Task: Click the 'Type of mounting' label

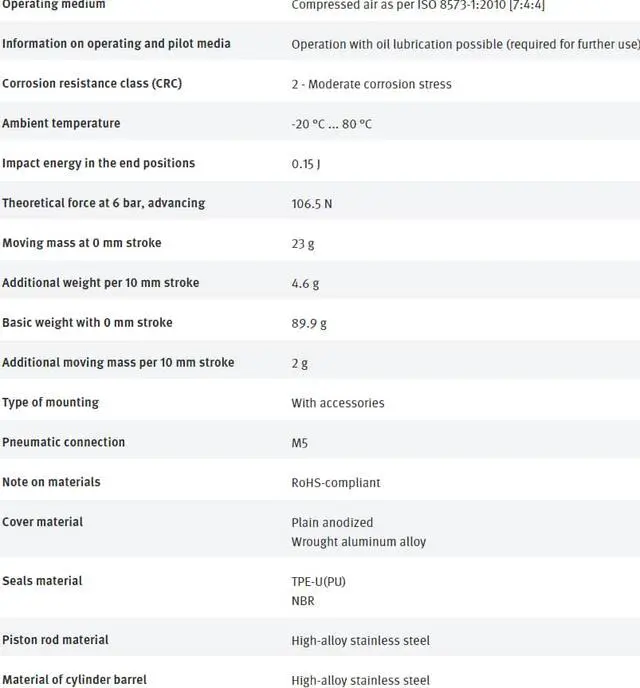Action: click(x=50, y=402)
